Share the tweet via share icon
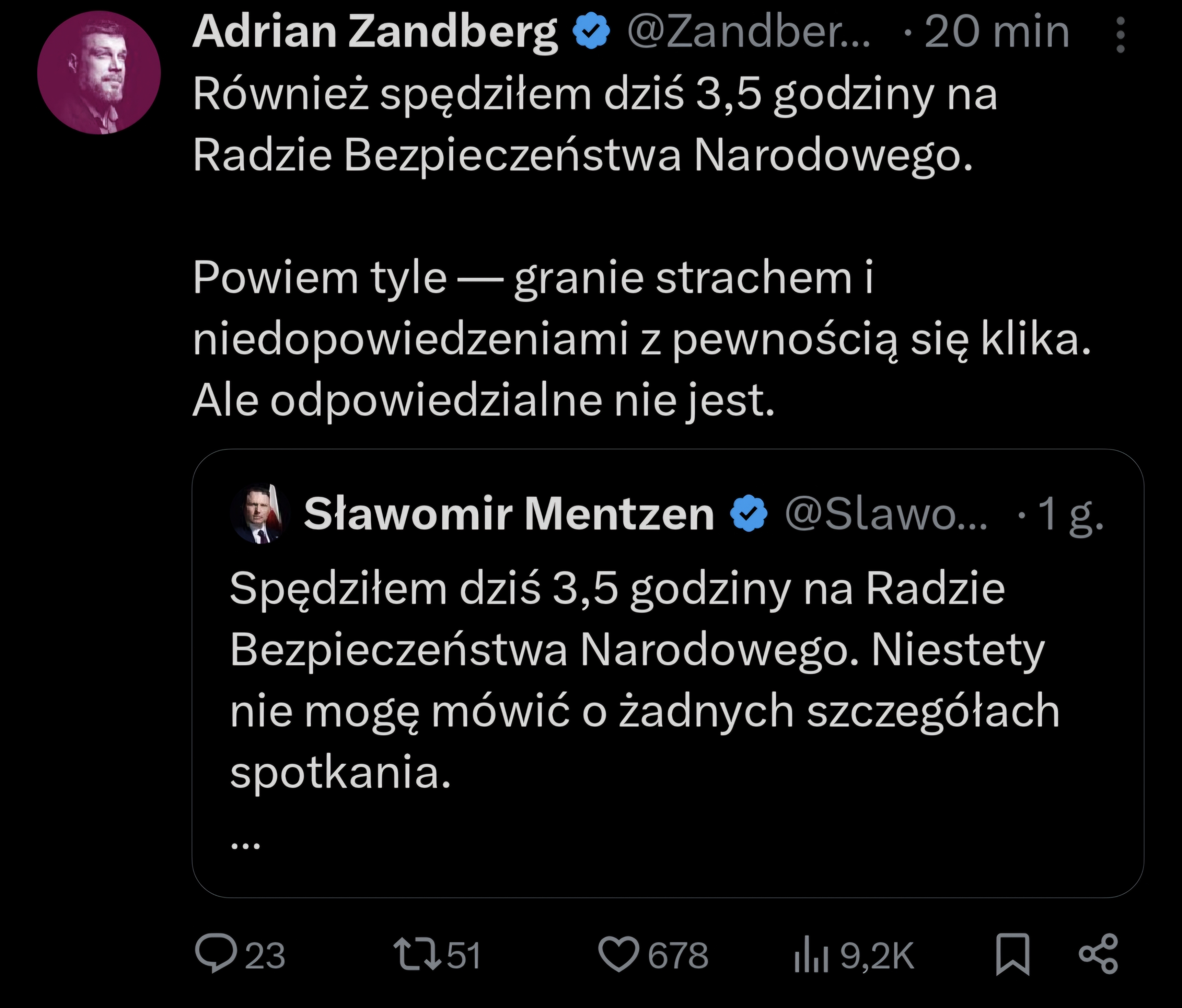The height and width of the screenshot is (1008, 1182). click(x=1099, y=954)
